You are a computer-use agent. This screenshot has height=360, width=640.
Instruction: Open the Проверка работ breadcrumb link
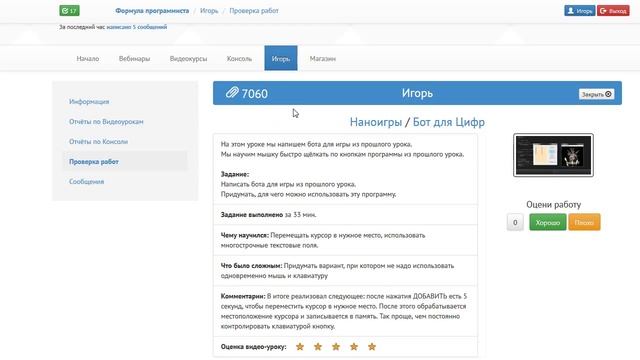pos(254,11)
